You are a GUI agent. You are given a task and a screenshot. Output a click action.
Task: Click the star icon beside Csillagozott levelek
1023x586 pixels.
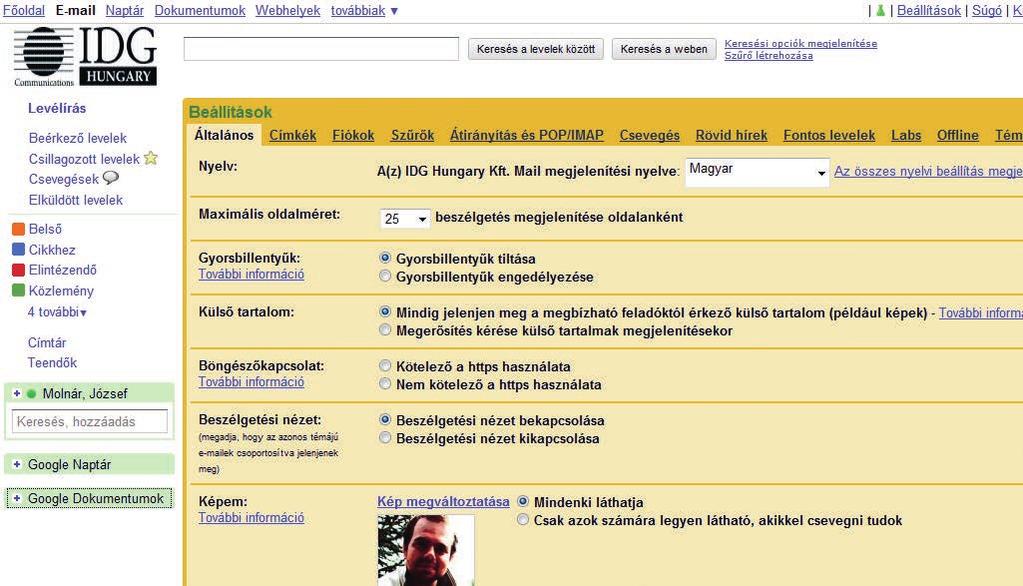click(151, 158)
